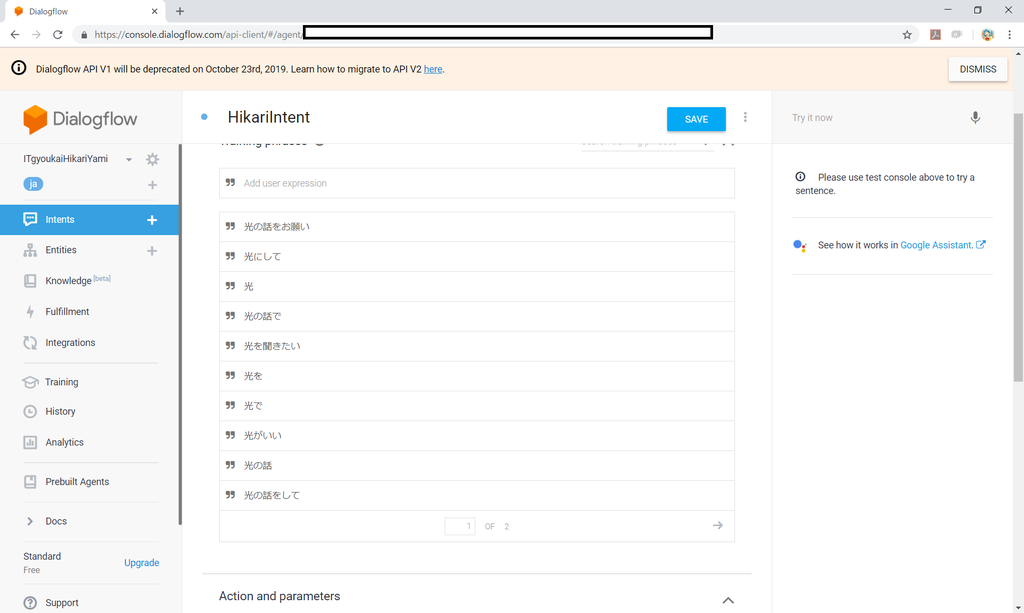Select phrase 光の話で

pyautogui.click(x=477, y=316)
